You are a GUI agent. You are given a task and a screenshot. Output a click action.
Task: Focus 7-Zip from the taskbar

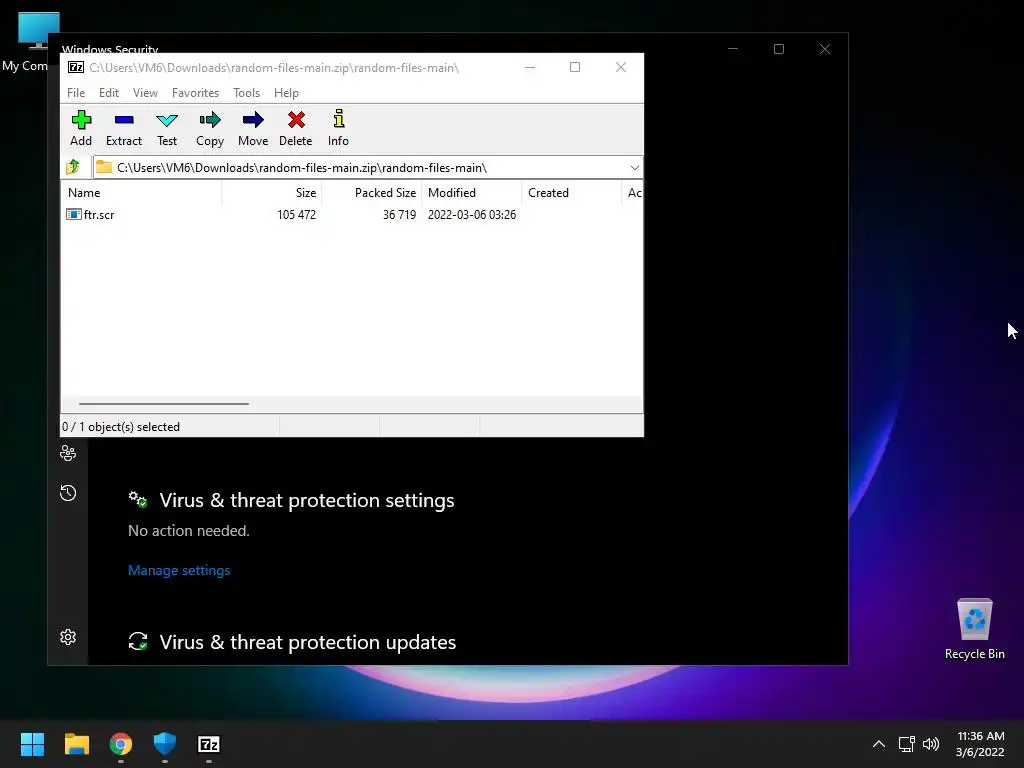[209, 744]
